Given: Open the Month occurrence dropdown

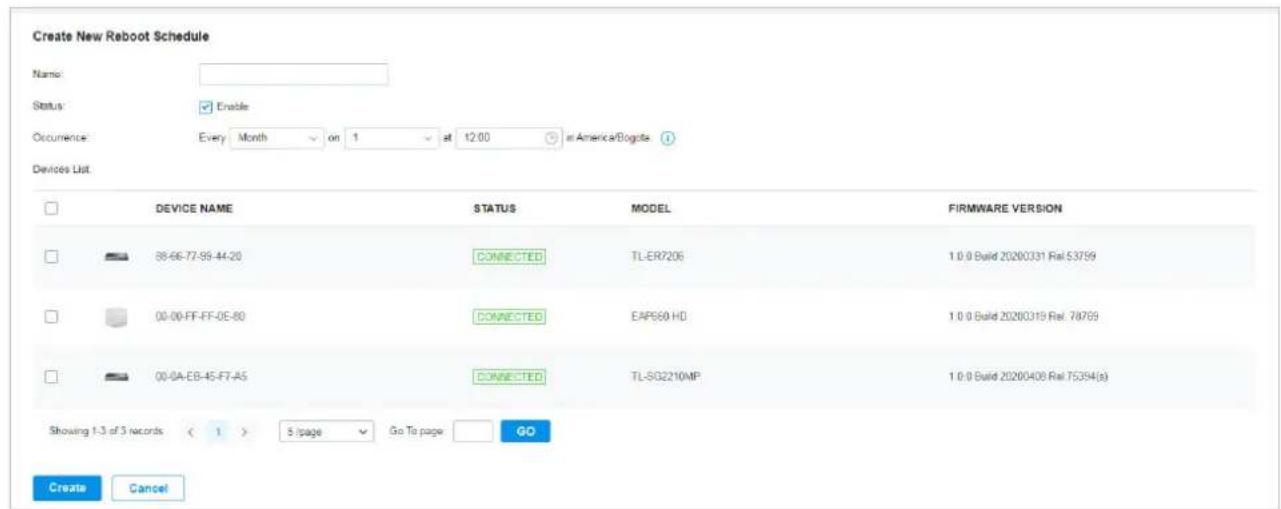Looking at the screenshot, I should pyautogui.click(x=278, y=137).
